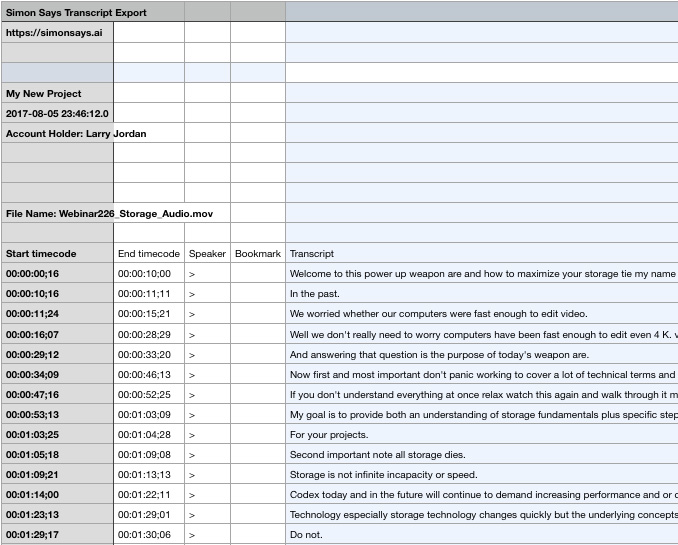Select start timecode 00:01:09;21
Viewport: 678px width, 545px height.
(58, 474)
